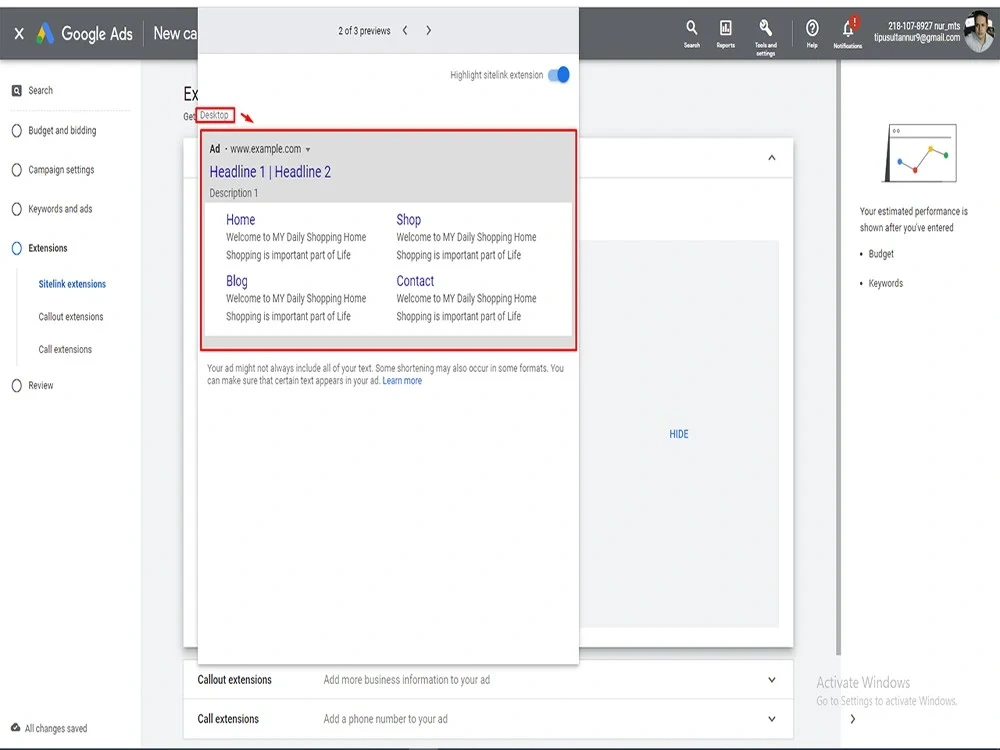Open Keywords and ads in sidebar
The image size is (1000, 750).
tap(60, 209)
